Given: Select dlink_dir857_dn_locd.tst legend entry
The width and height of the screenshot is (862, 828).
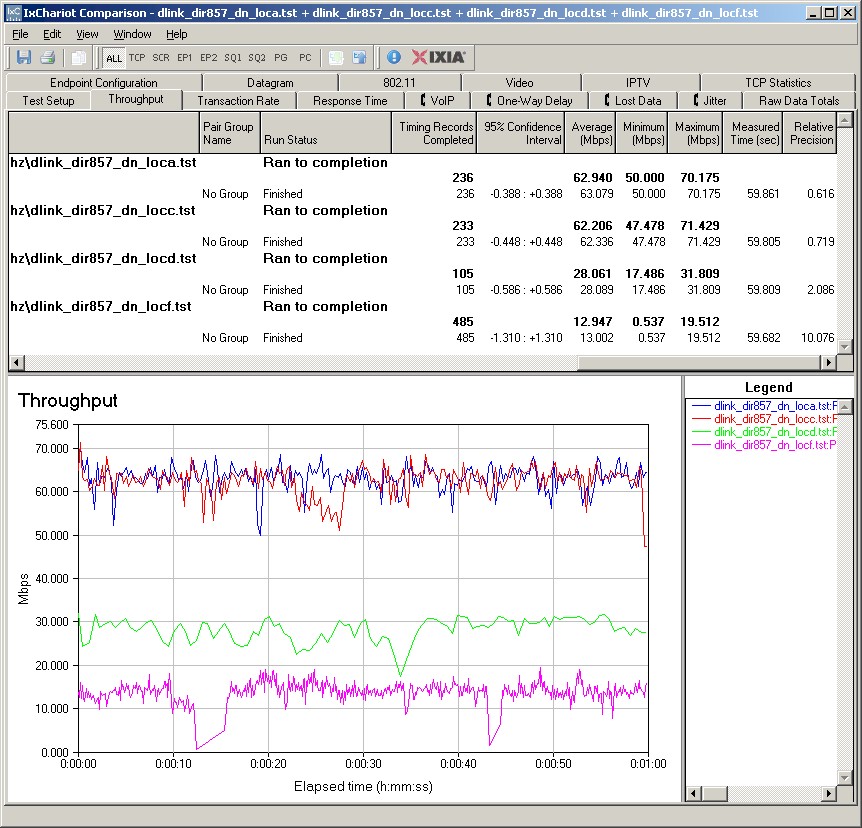Looking at the screenshot, I should pyautogui.click(x=764, y=432).
